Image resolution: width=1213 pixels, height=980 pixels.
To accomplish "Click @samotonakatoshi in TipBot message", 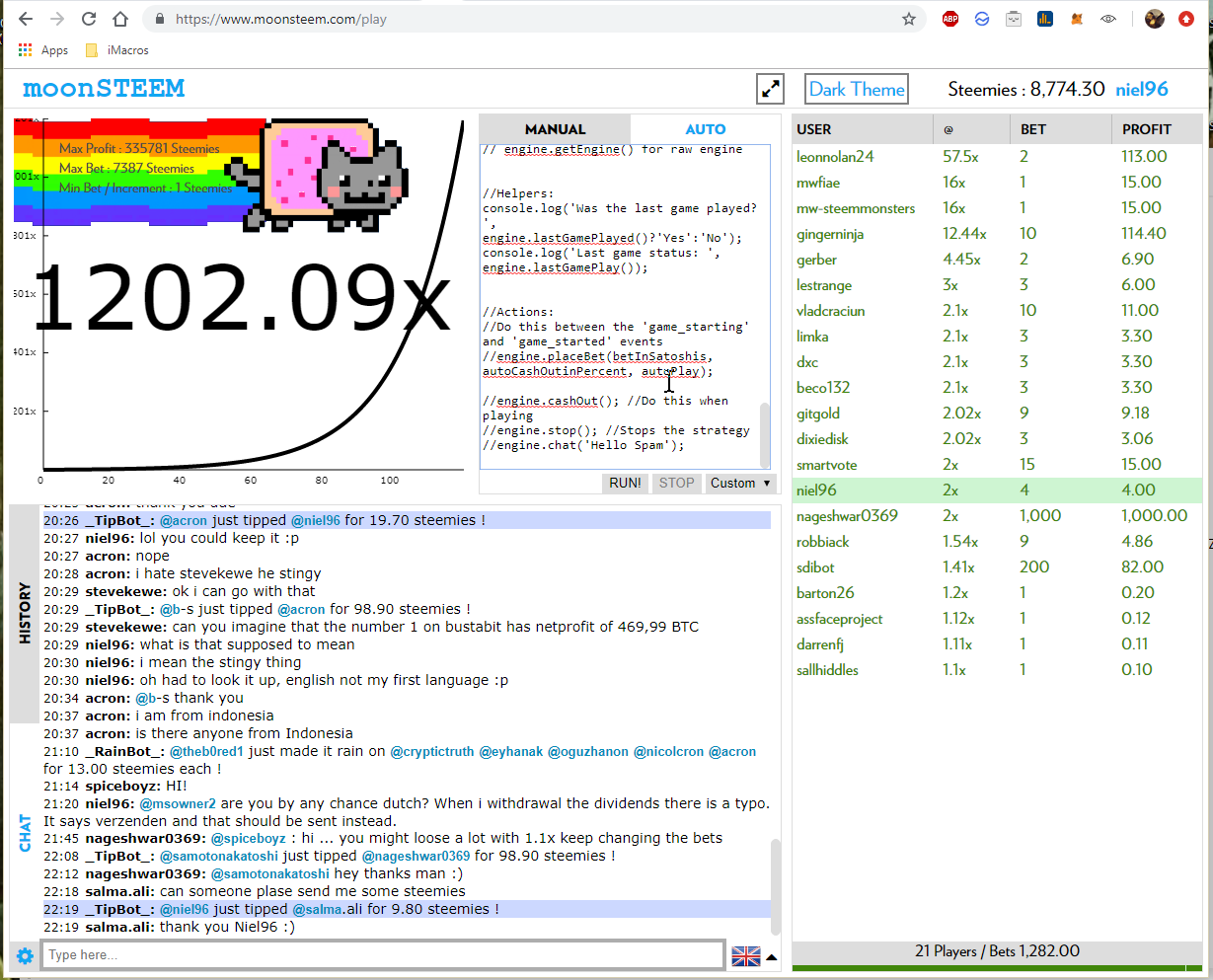I will 219,856.
